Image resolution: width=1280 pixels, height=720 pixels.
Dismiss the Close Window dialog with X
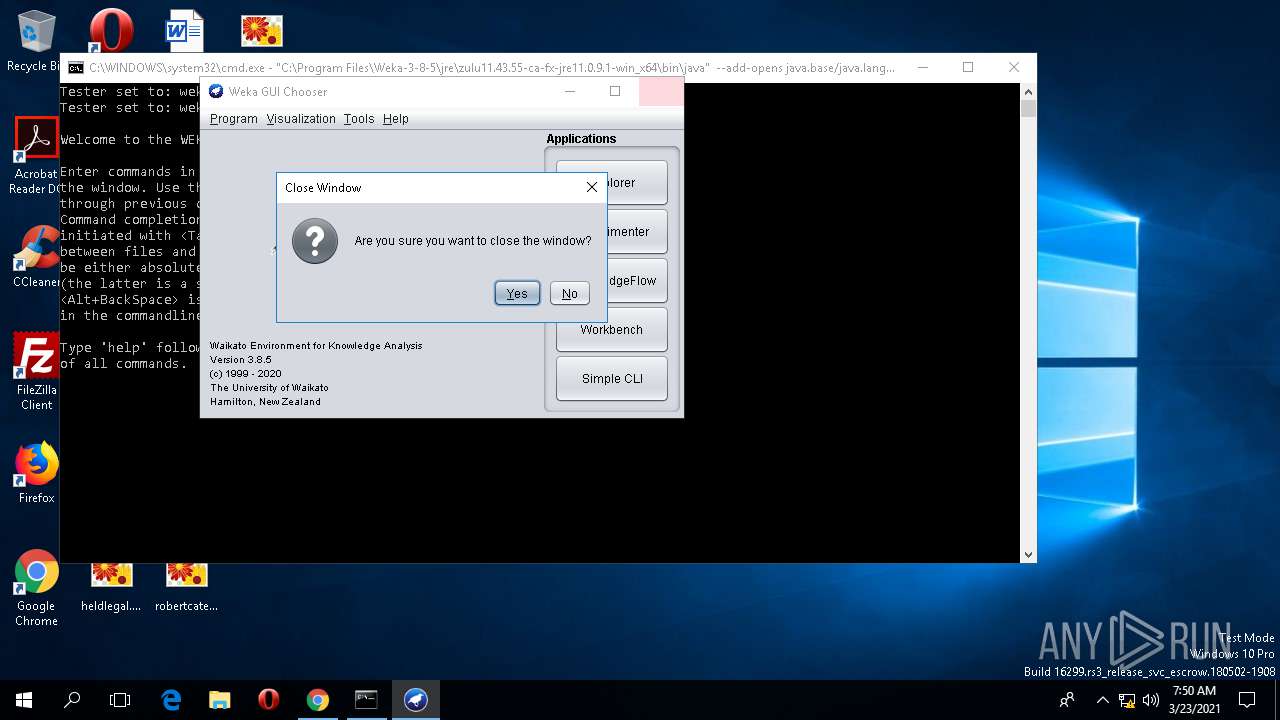[591, 187]
